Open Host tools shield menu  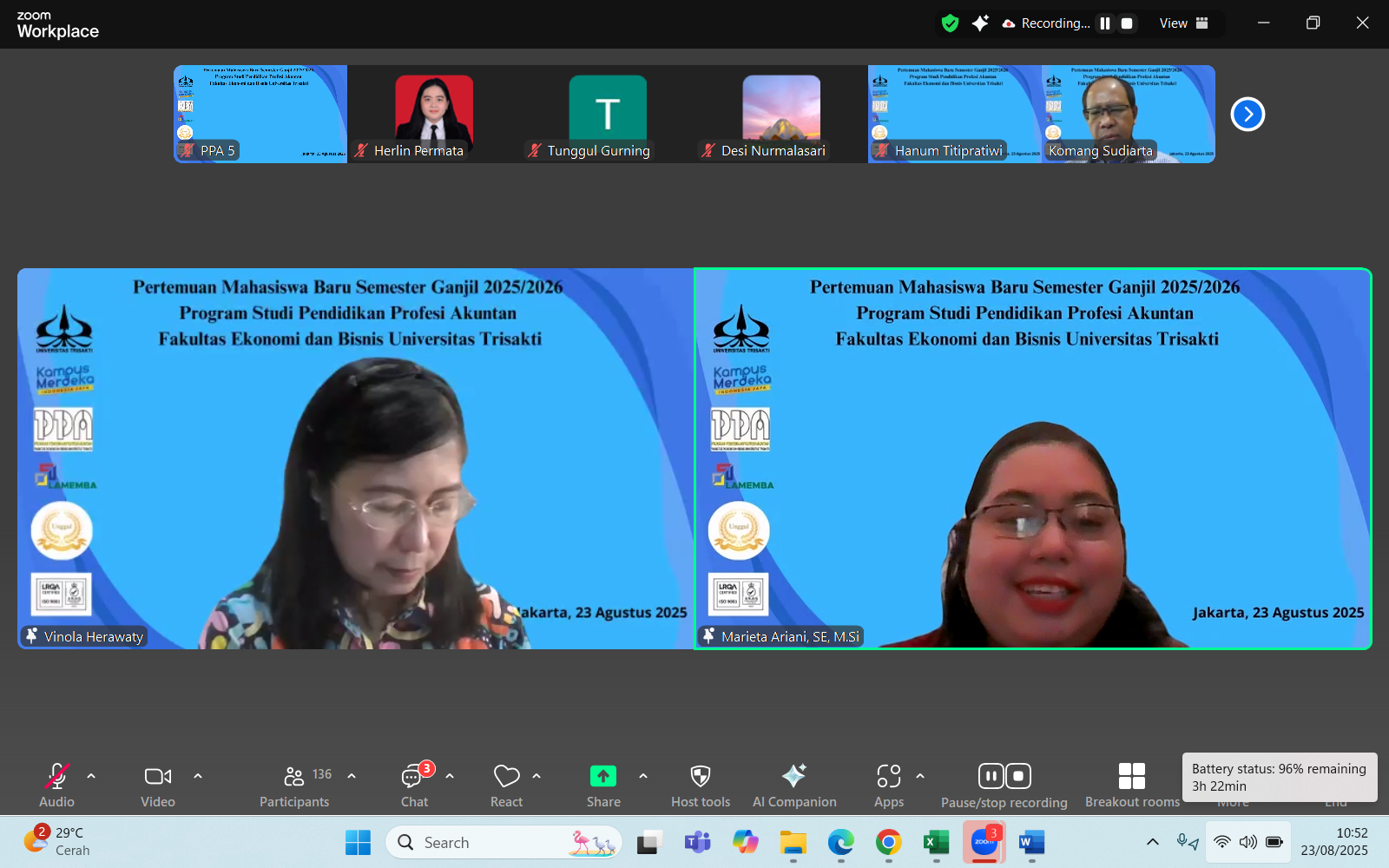point(701,785)
